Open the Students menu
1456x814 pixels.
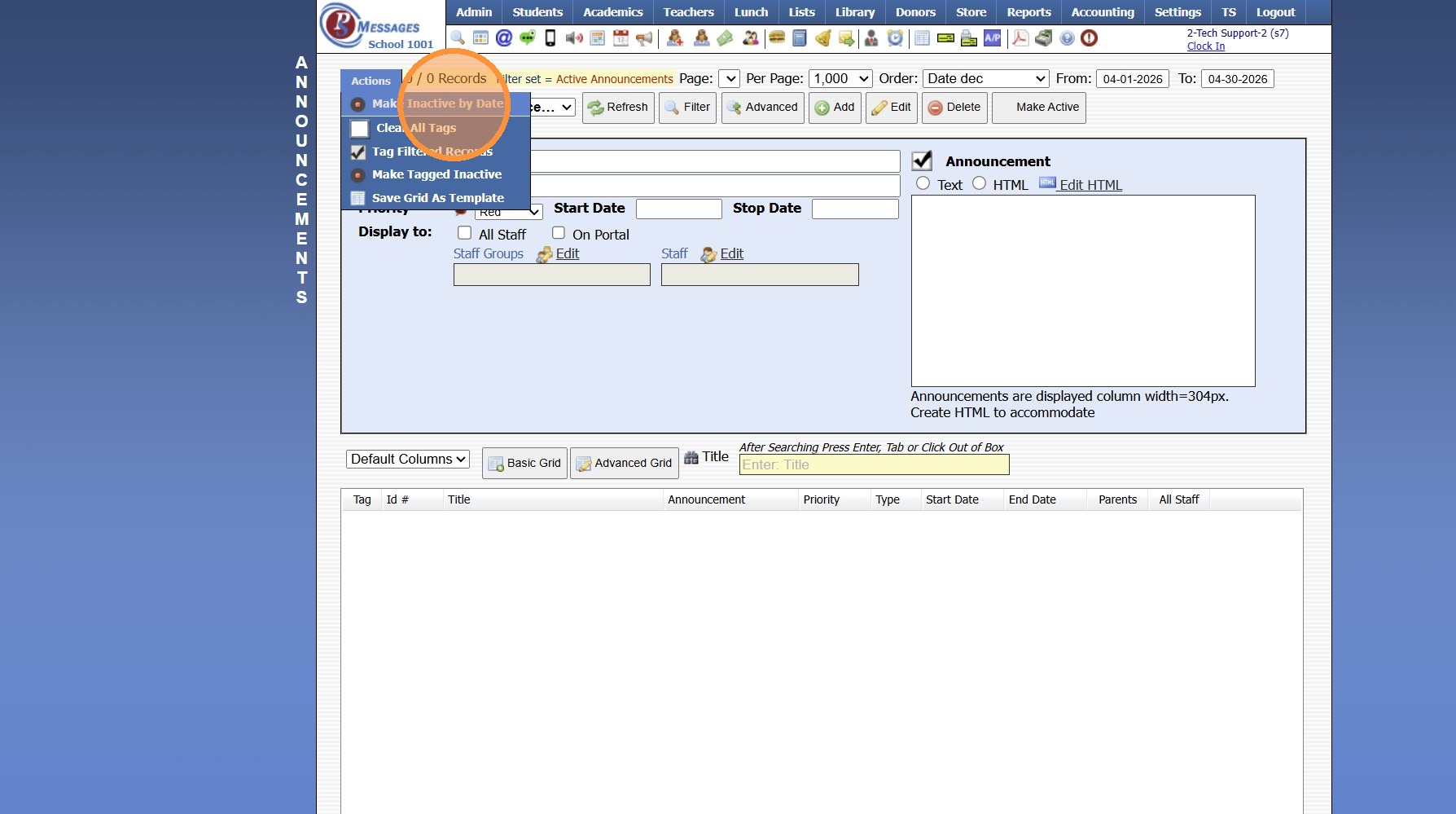point(537,12)
